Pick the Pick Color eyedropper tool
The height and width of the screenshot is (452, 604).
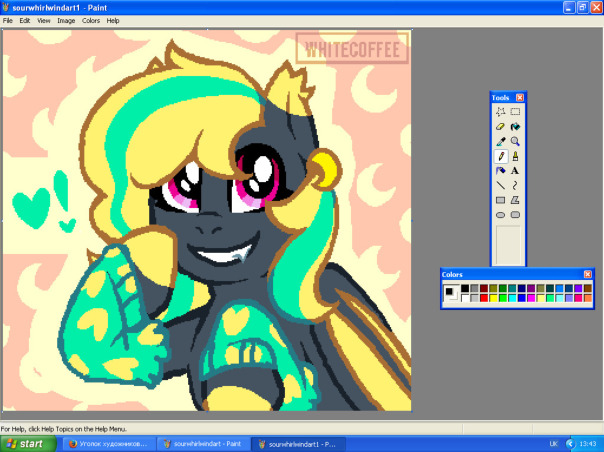500,141
